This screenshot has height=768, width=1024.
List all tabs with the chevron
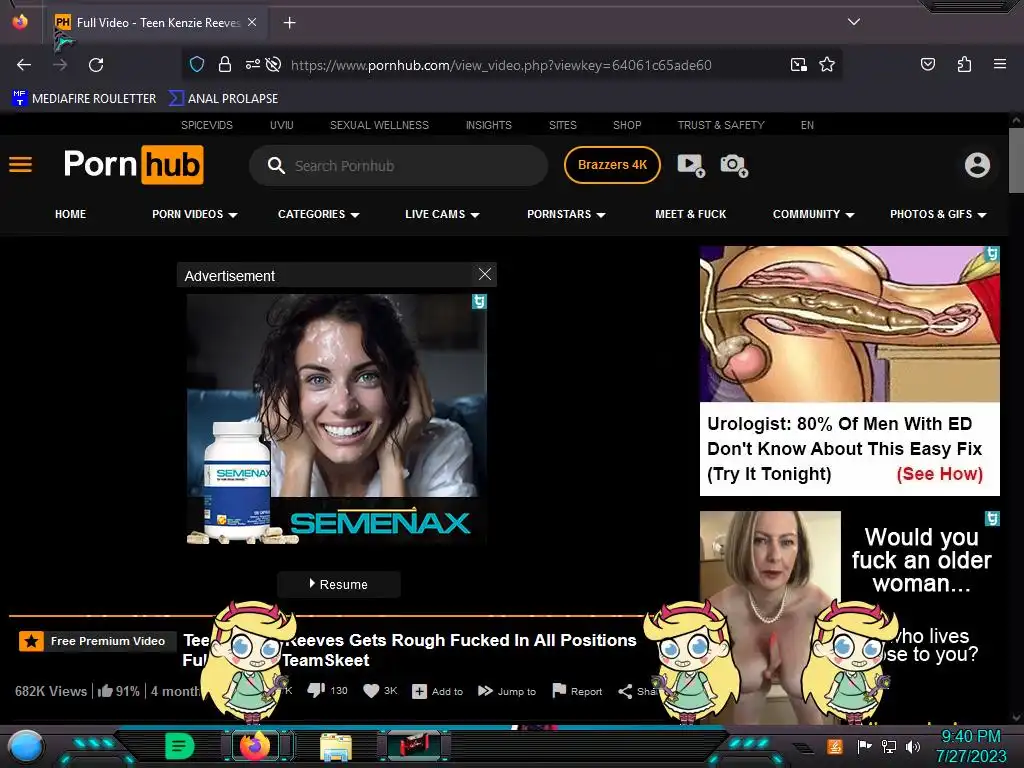click(x=854, y=22)
